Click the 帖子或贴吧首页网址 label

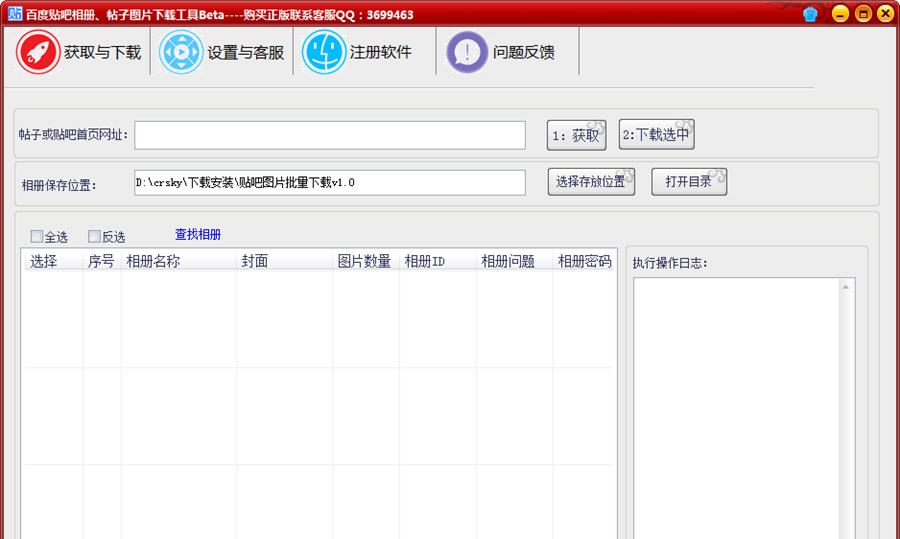73,135
